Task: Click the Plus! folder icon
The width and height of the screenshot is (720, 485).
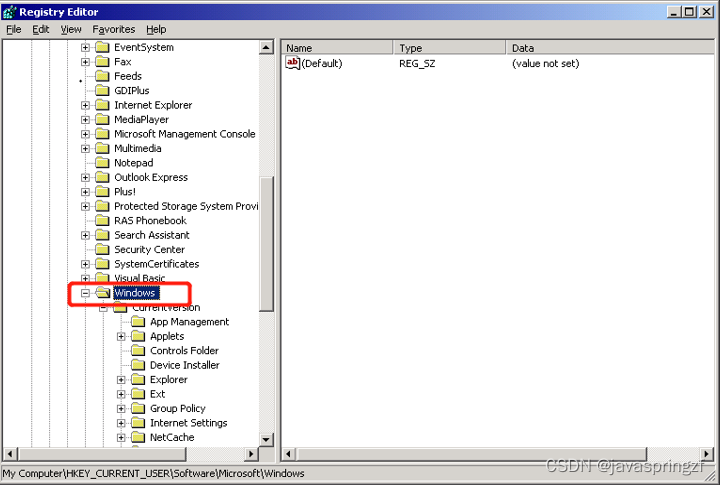Action: [x=102, y=192]
